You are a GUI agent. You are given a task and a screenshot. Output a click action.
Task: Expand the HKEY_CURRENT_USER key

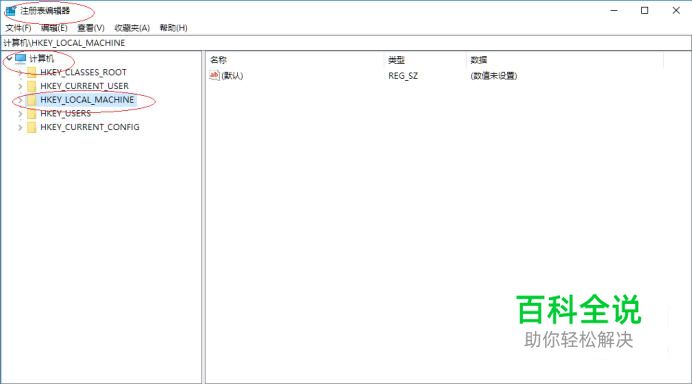pos(20,86)
